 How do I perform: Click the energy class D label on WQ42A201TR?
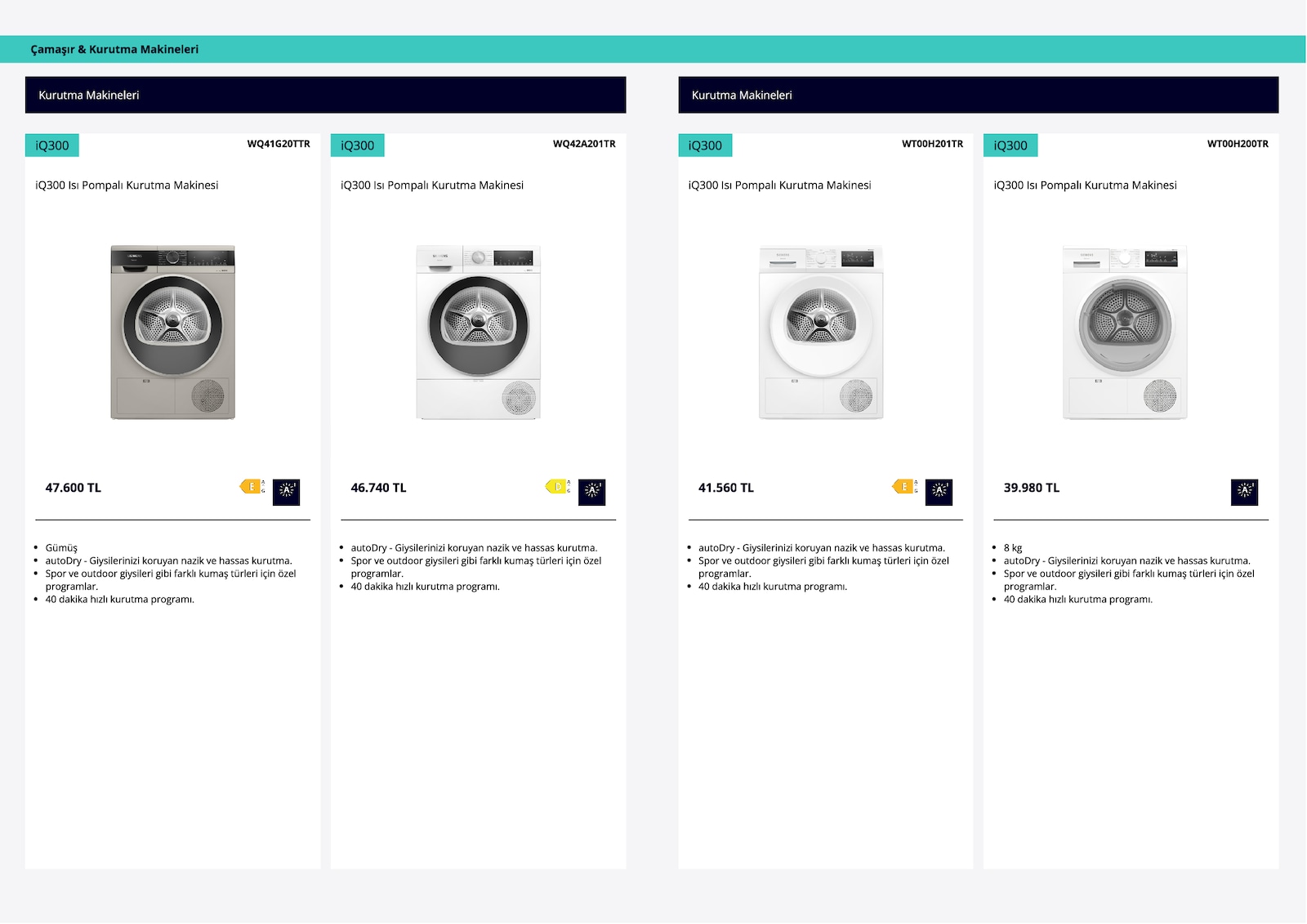click(557, 487)
